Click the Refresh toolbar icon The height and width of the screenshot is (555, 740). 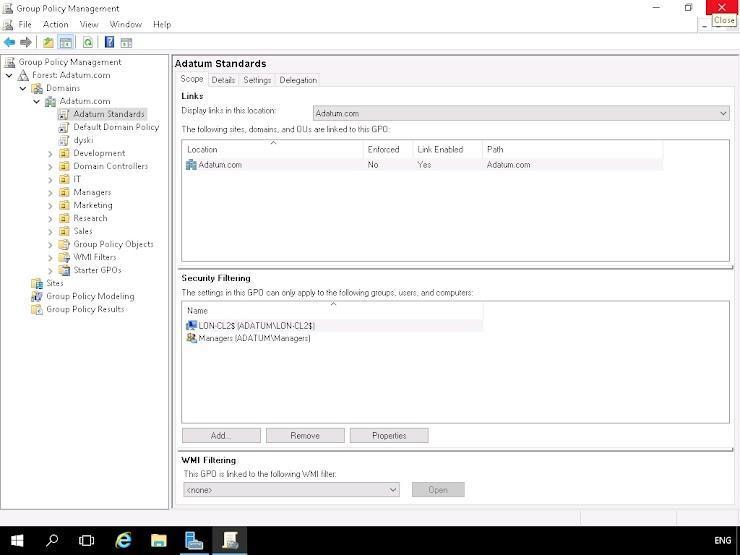click(88, 42)
